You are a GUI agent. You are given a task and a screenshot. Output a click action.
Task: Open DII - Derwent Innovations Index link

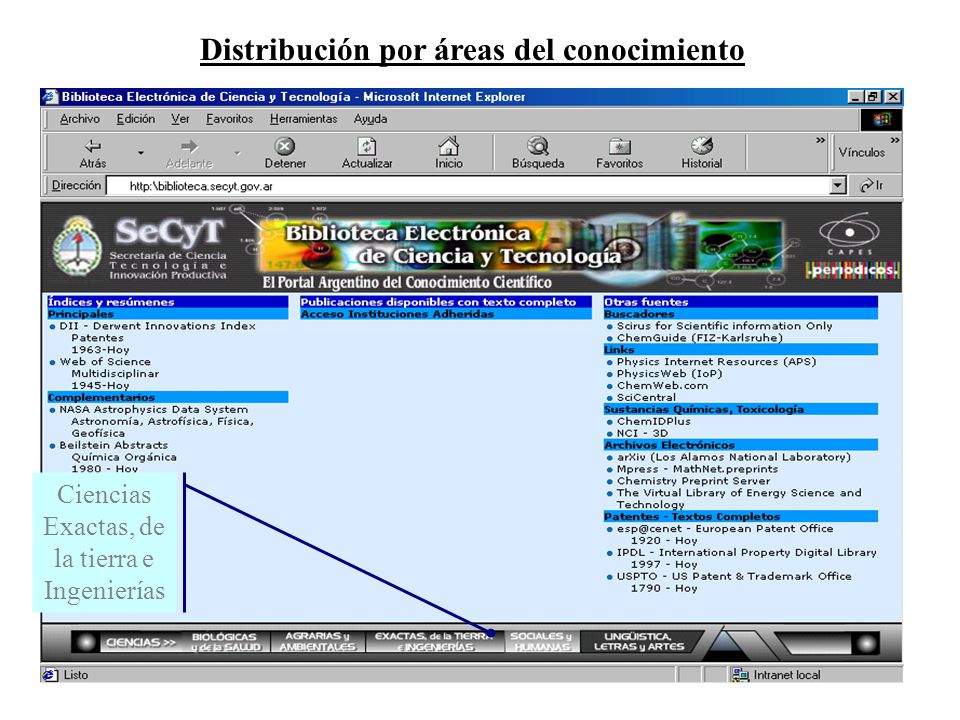coord(157,326)
